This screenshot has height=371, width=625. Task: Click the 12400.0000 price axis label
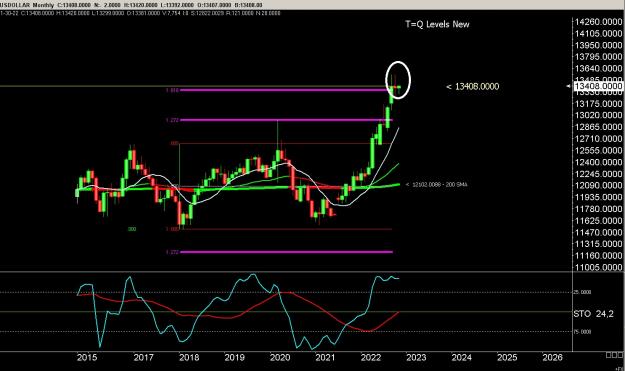(x=598, y=162)
